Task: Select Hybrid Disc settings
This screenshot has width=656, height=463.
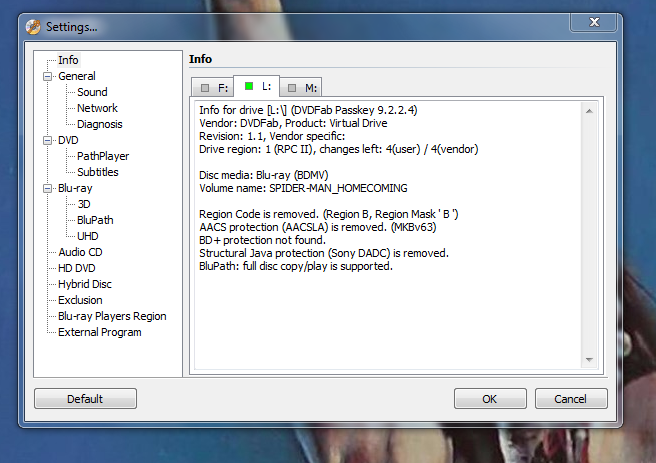Action: (85, 284)
